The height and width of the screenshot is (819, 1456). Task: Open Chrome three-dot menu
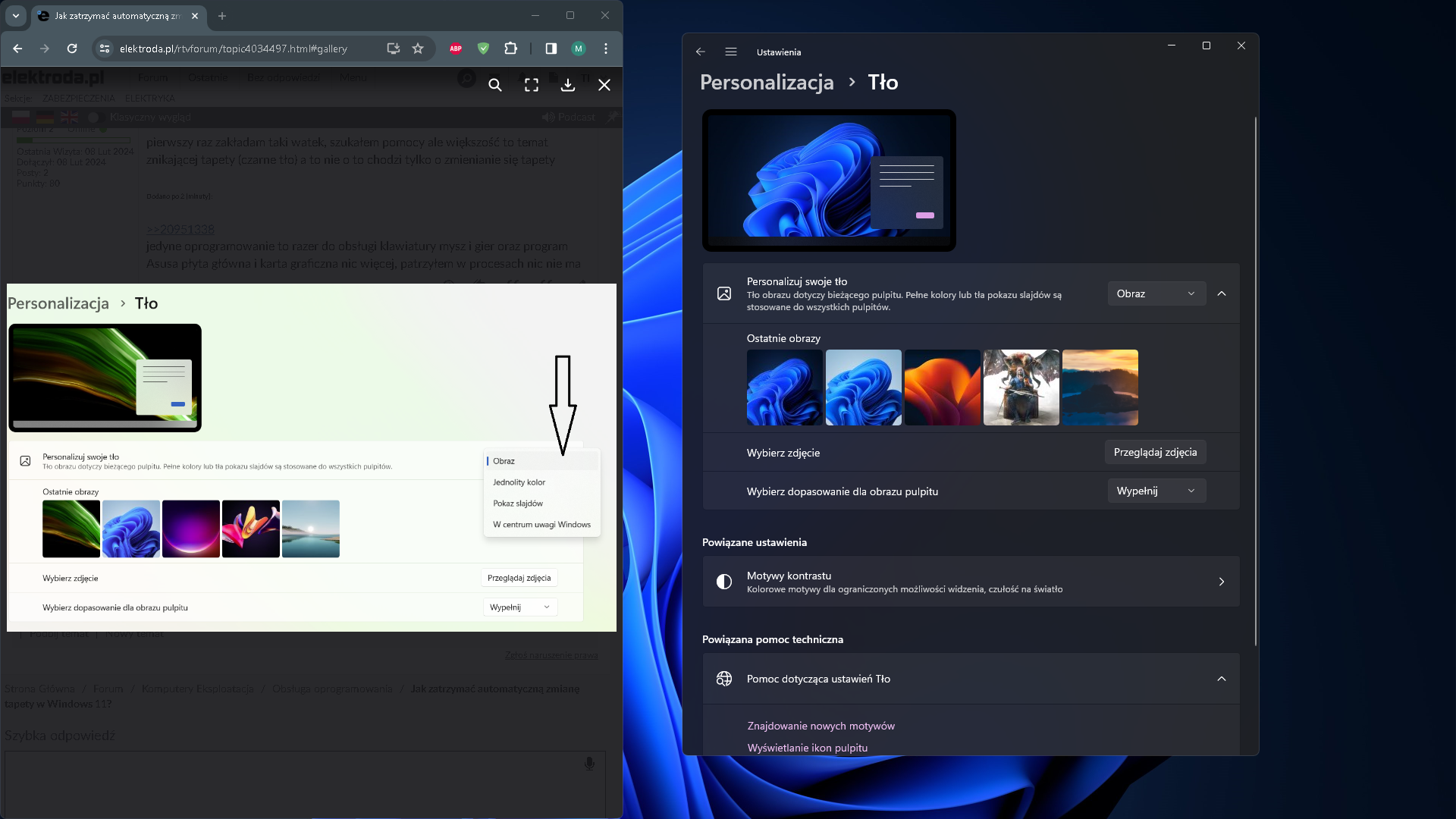click(x=606, y=49)
